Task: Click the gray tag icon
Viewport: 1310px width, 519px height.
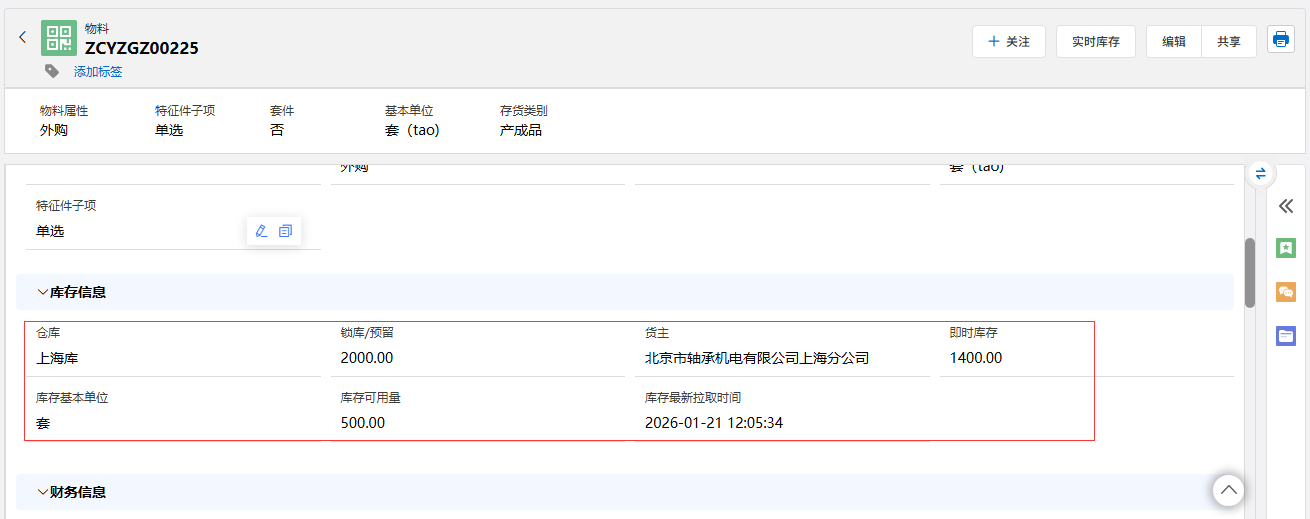Action: [x=52, y=71]
